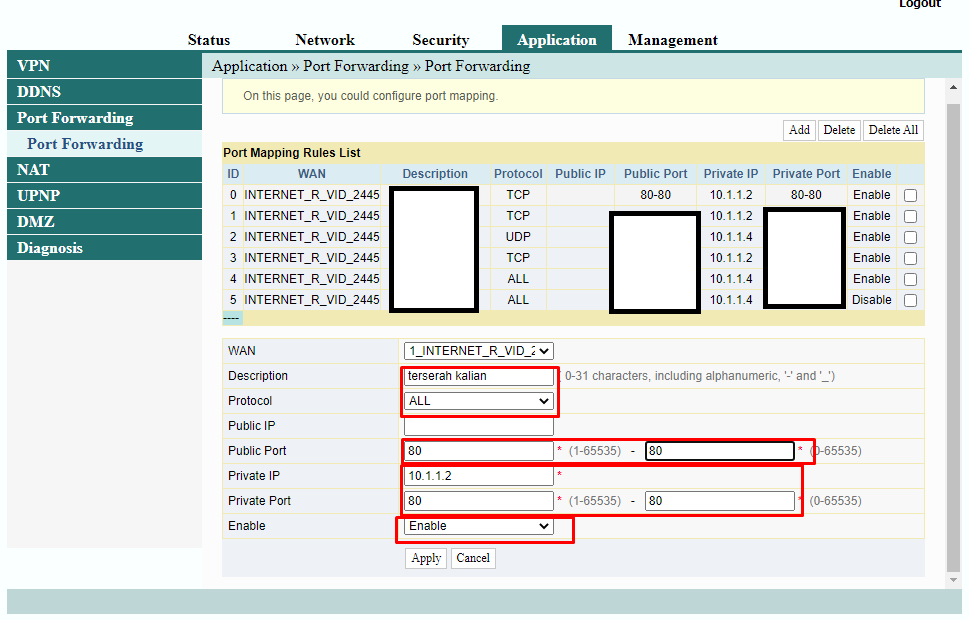This screenshot has height=620, width=969.
Task: Click into the Private IP field
Action: click(x=478, y=476)
